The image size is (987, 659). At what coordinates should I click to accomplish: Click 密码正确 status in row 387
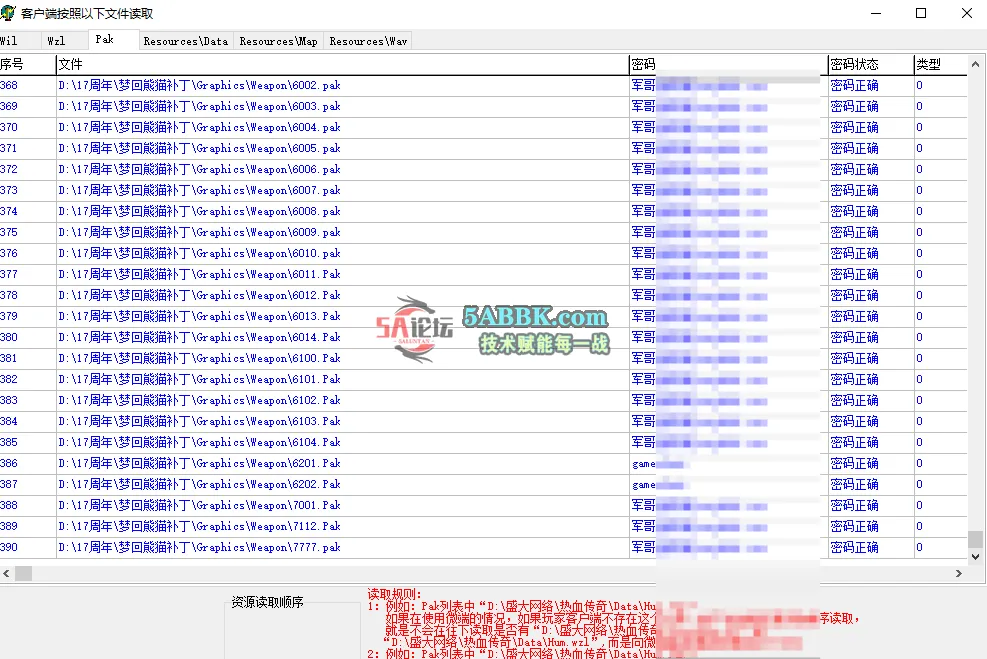point(854,484)
